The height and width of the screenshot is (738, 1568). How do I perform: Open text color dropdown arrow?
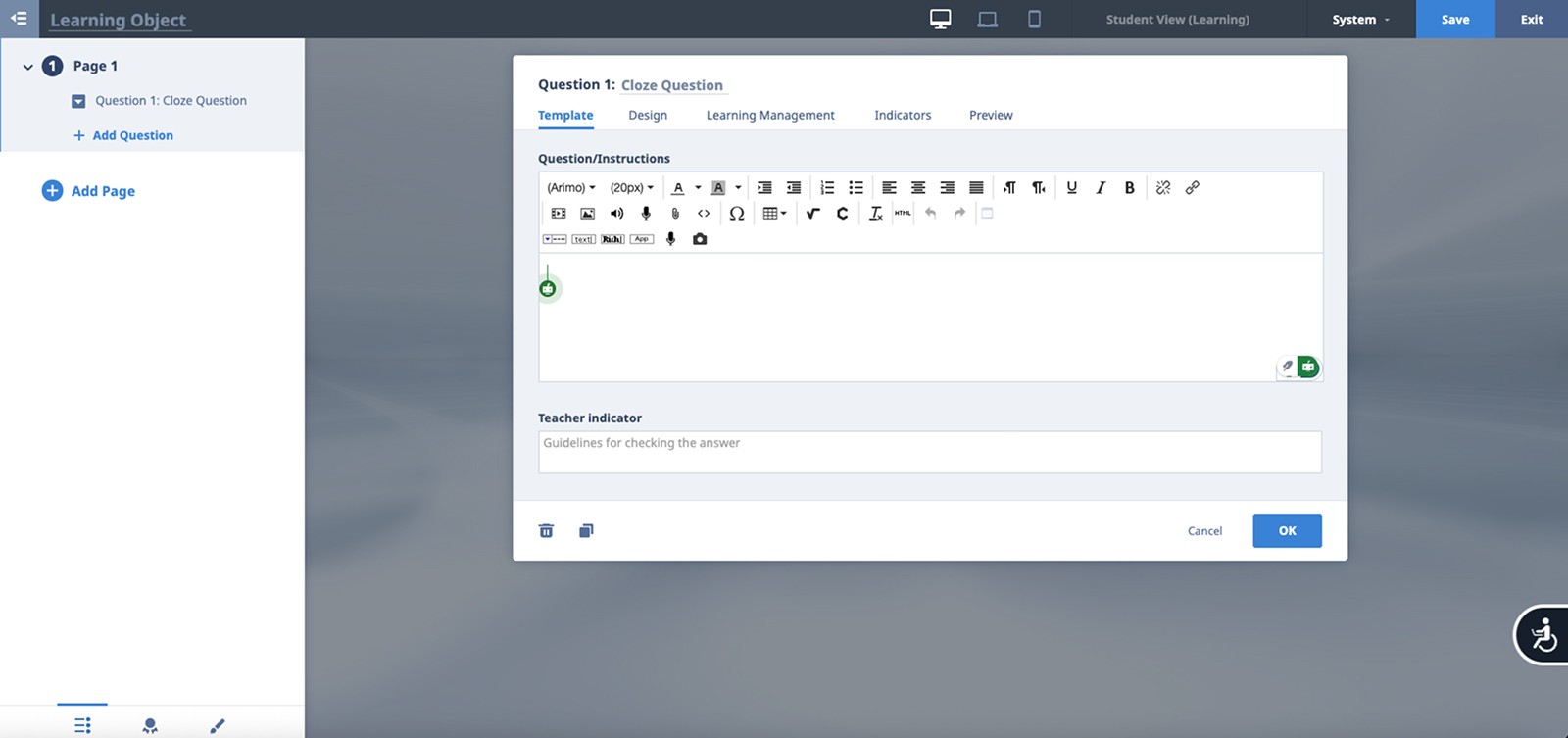click(698, 187)
